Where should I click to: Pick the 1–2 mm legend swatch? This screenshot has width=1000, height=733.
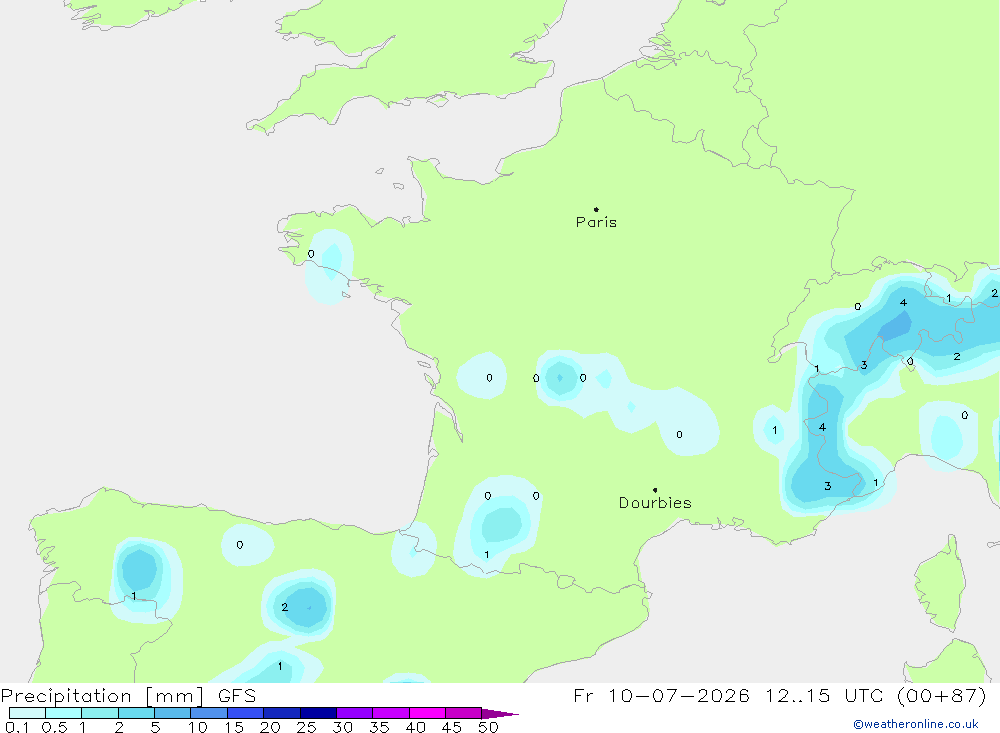click(x=100, y=713)
